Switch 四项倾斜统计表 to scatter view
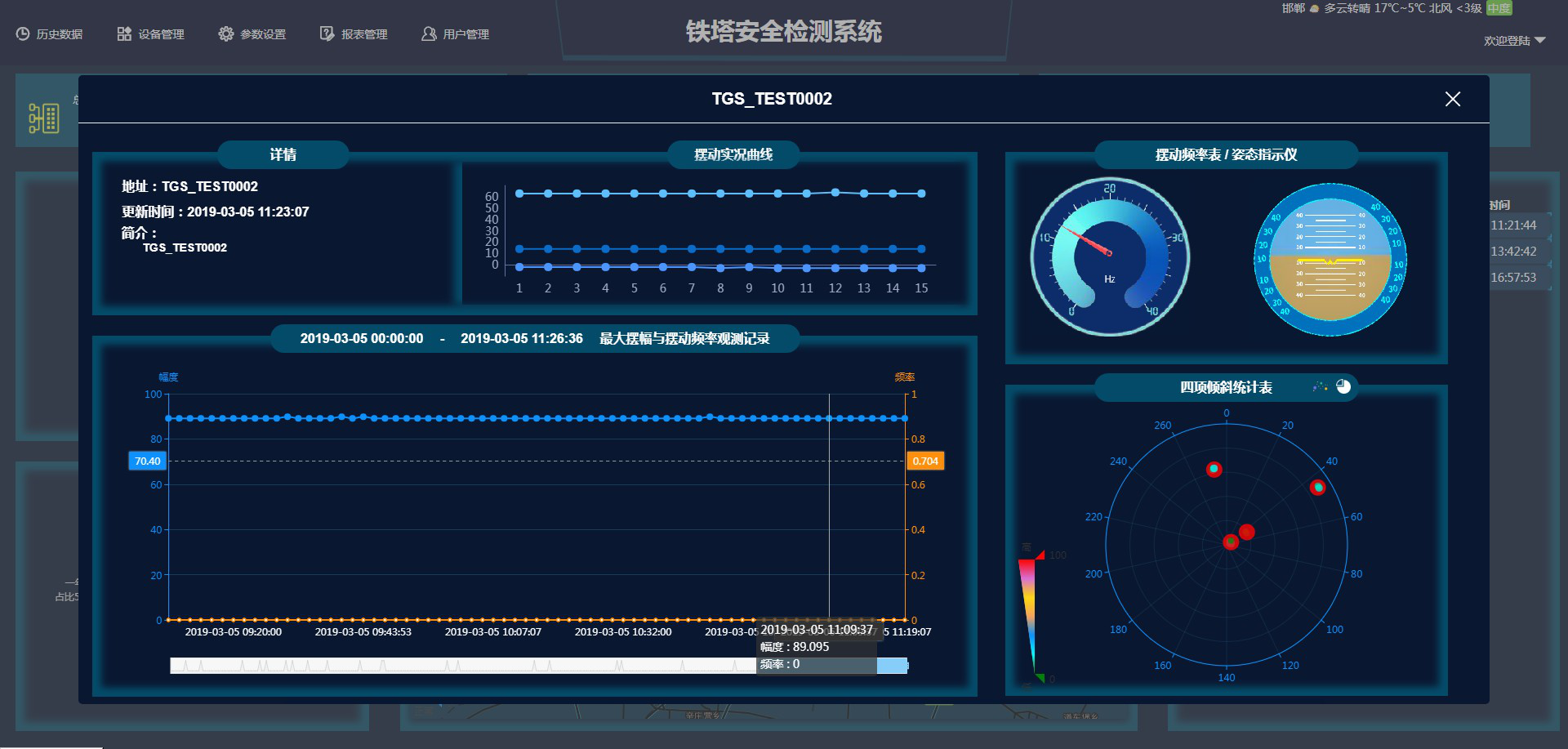Screen dimensions: 1568x749 click(1319, 387)
